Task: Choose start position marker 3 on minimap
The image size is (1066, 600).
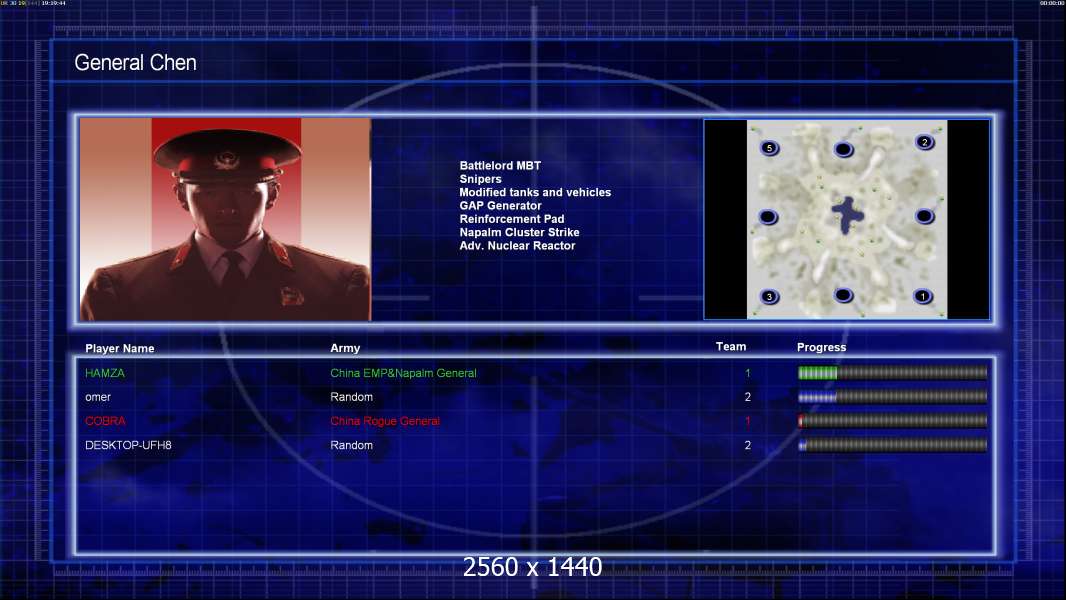Action: 769,296
